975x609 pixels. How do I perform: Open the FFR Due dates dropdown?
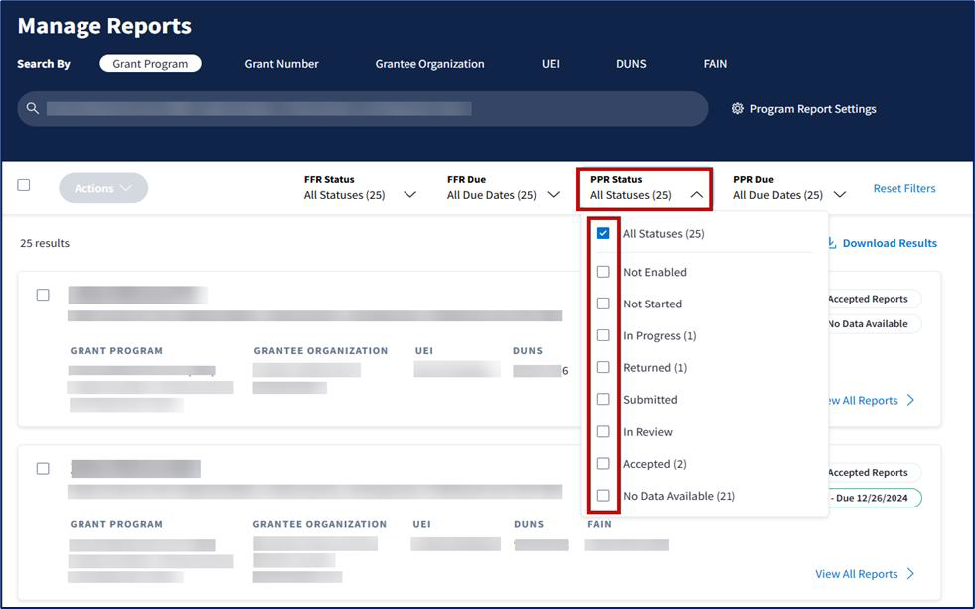click(553, 195)
